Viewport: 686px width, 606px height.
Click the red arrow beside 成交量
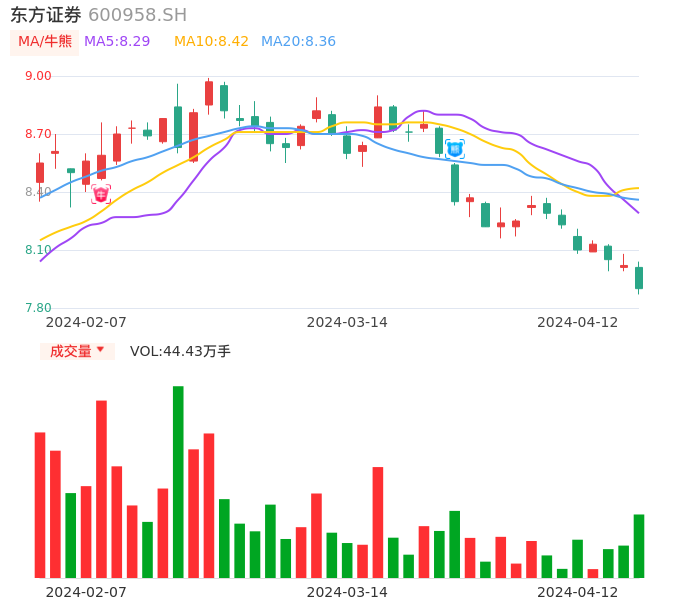100,350
